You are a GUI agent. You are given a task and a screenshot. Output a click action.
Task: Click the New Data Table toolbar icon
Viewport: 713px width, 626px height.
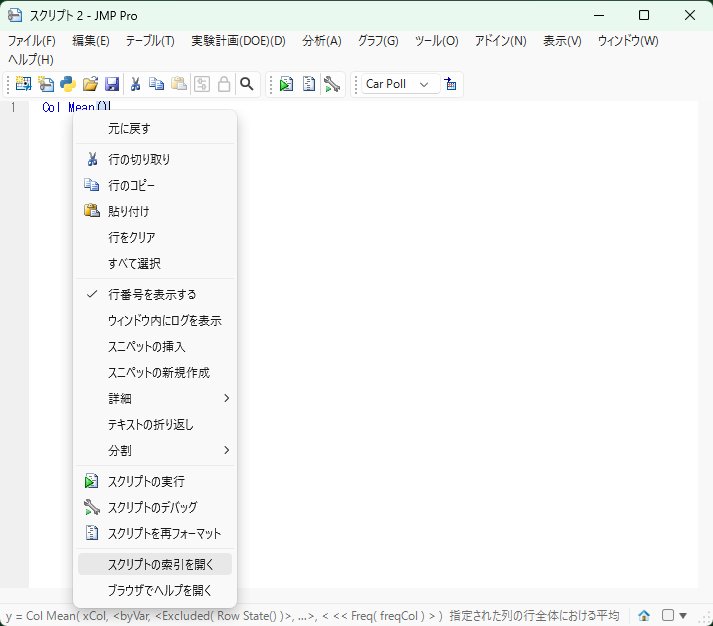[x=23, y=84]
